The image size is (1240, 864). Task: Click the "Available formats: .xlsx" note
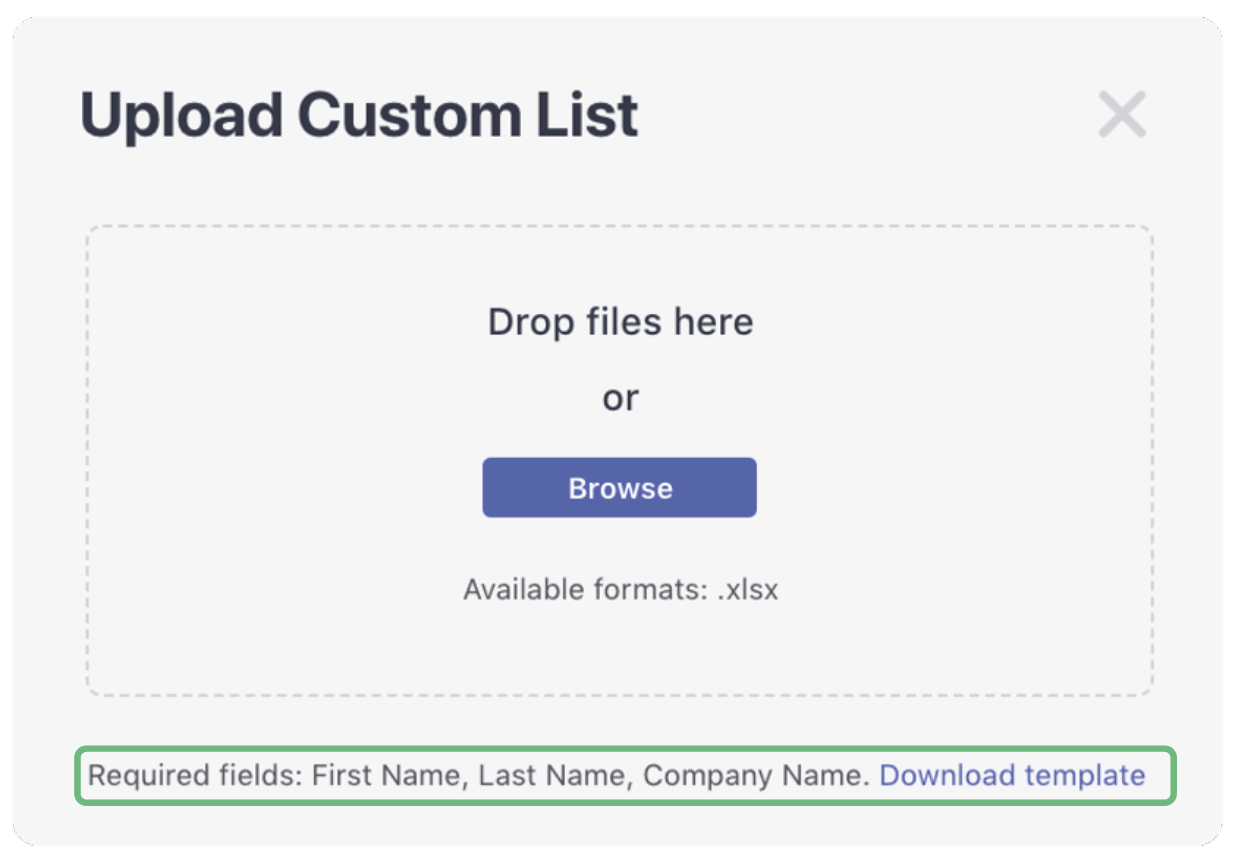pyautogui.click(x=620, y=590)
